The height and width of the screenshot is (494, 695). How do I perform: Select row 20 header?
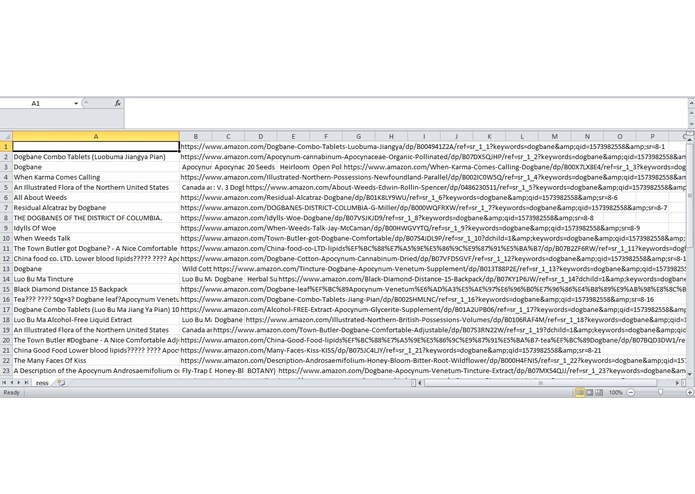[x=6, y=340]
